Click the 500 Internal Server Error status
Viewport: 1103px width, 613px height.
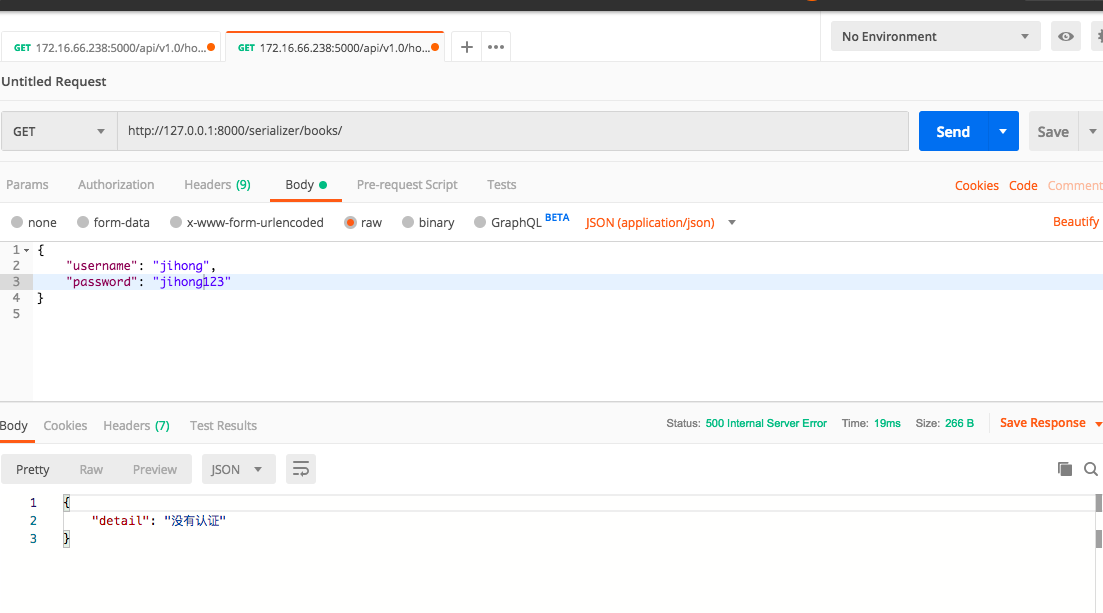[x=766, y=424]
